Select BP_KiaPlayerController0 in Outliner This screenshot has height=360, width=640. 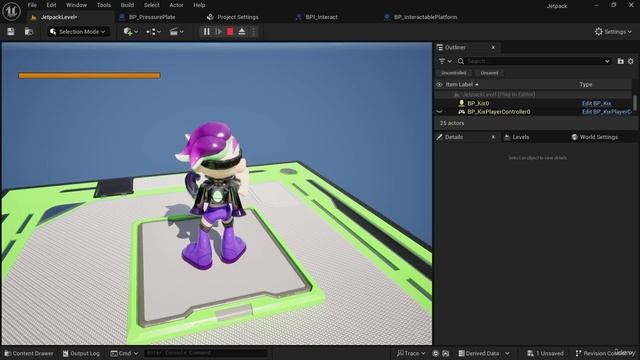point(498,112)
